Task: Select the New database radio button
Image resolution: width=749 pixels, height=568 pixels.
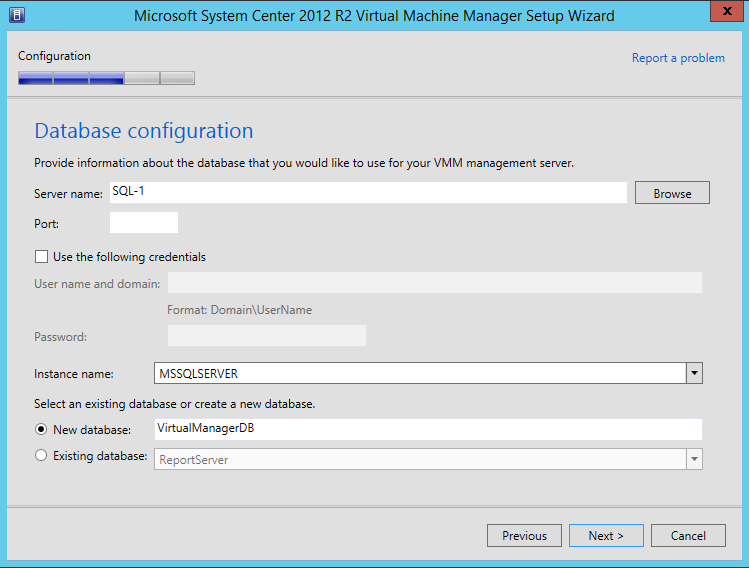Action: pos(41,429)
